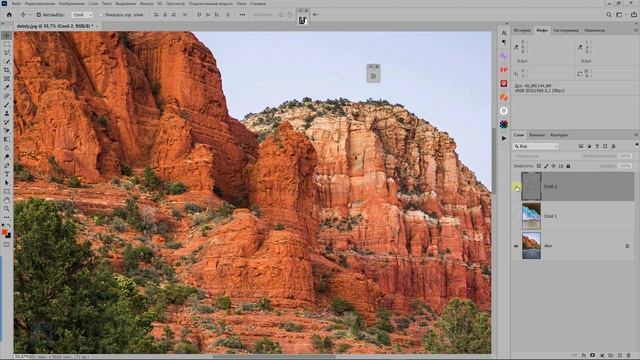This screenshot has width=640, height=360.
Task: Toggle lock image pixels brush icon
Action: pos(546,166)
